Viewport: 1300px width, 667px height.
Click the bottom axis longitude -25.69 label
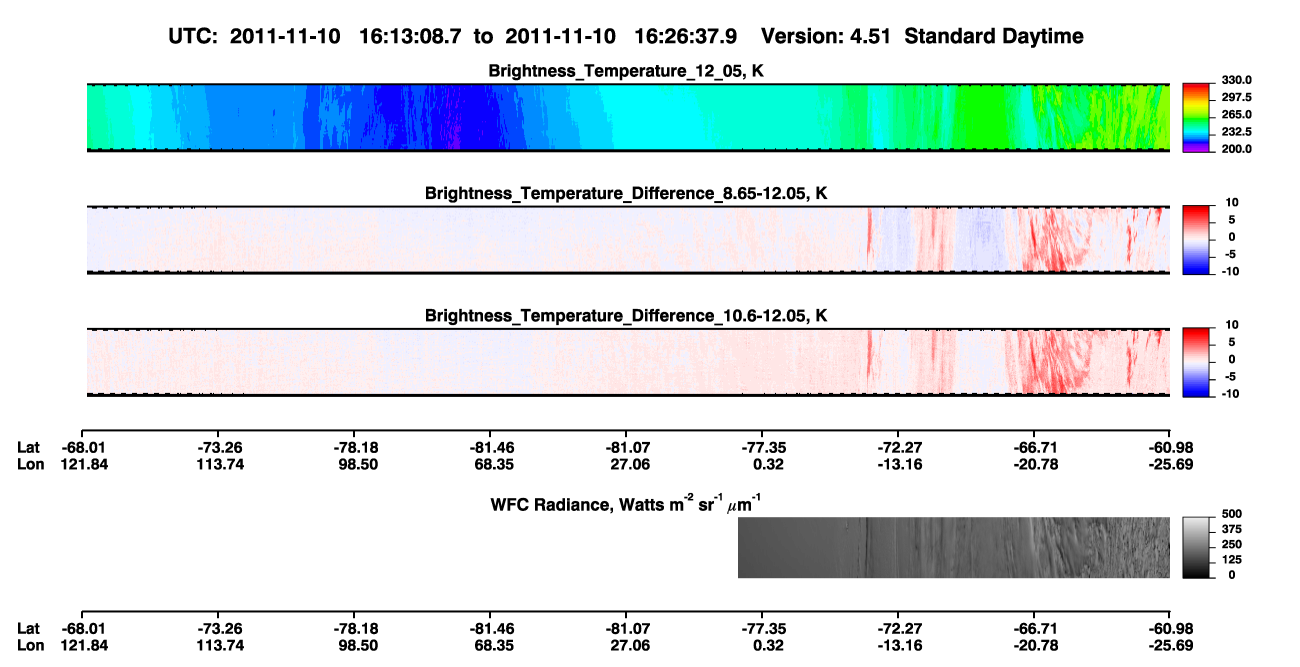pos(1170,645)
